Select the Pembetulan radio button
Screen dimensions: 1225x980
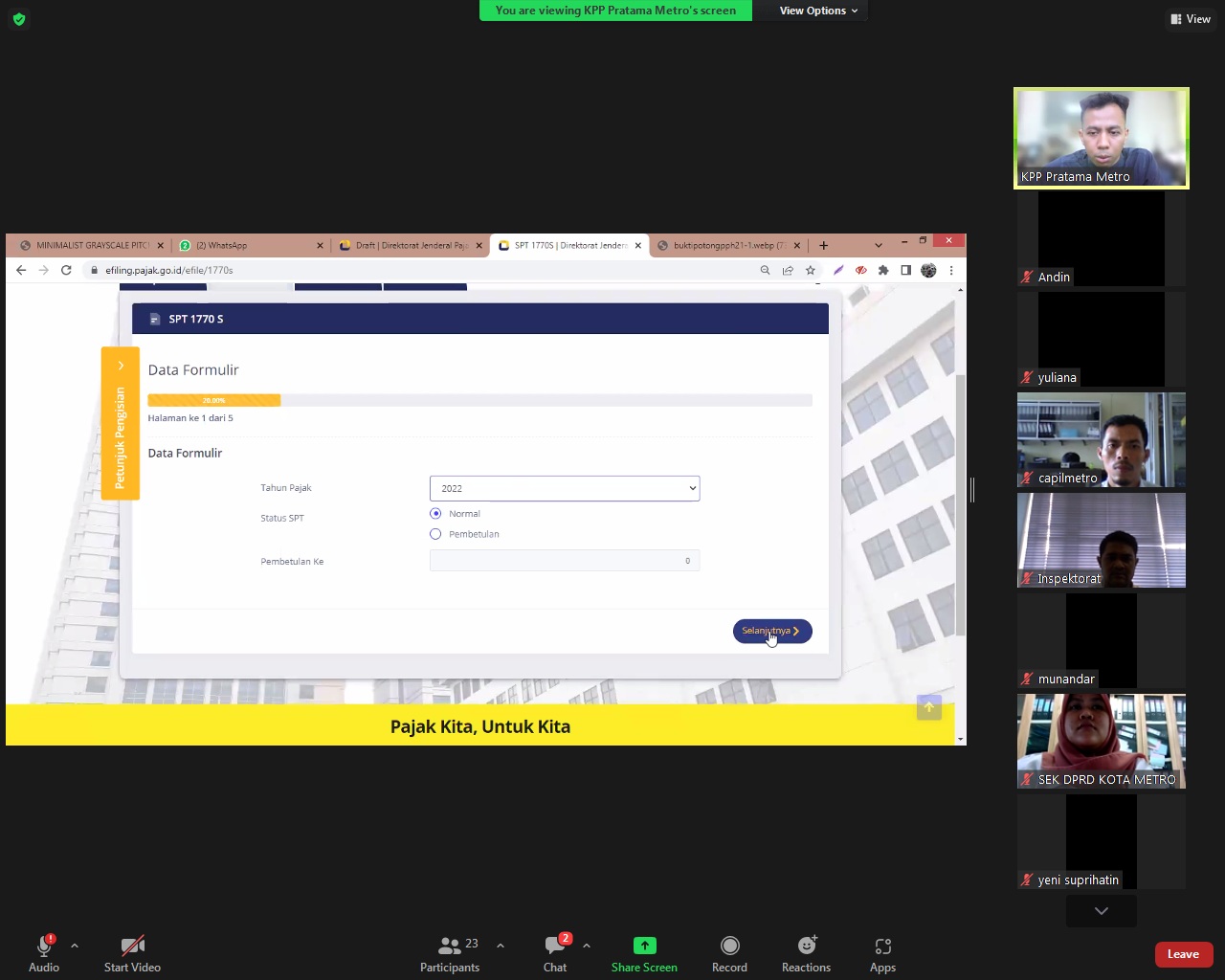[435, 534]
